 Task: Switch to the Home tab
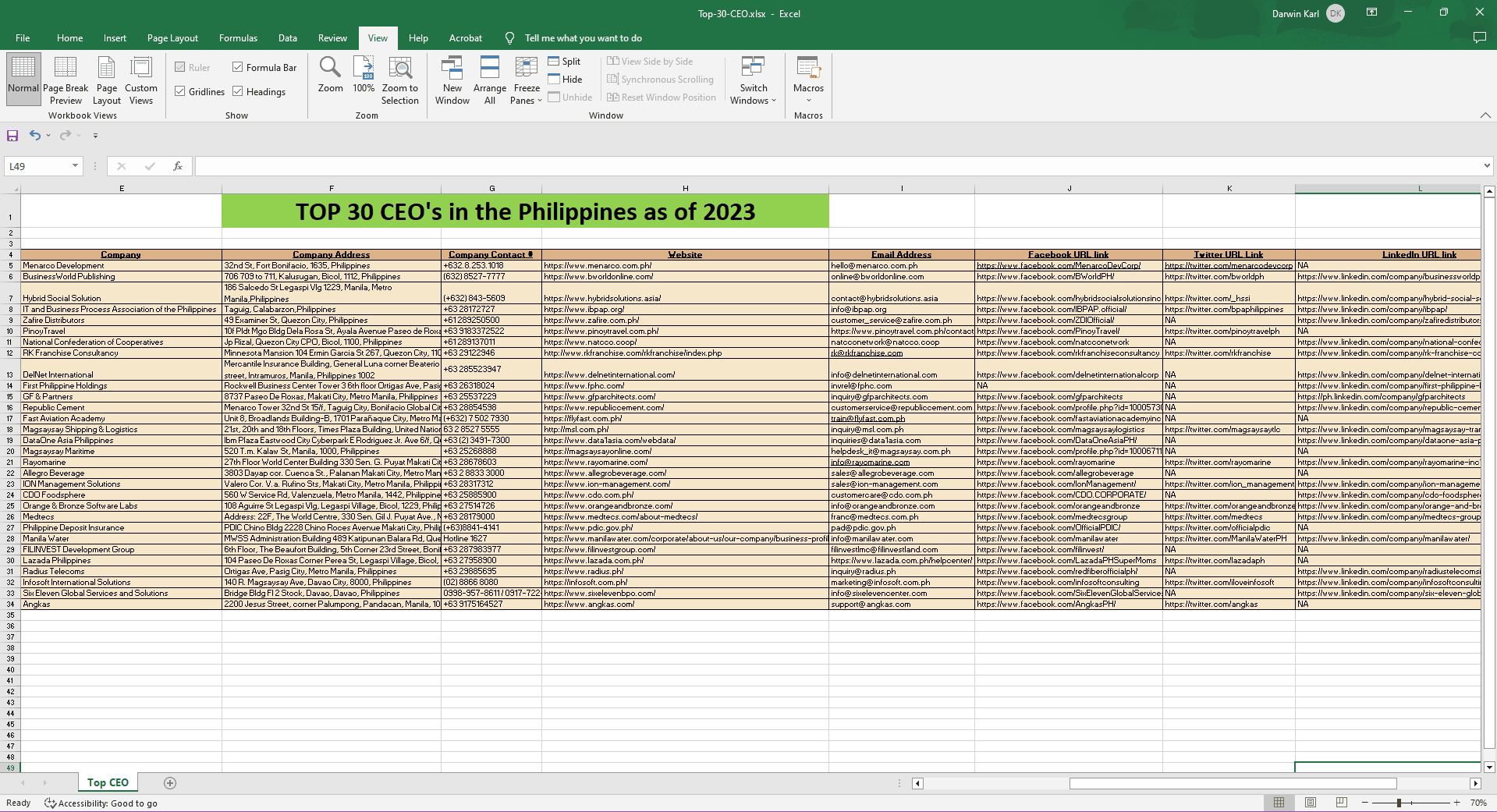coord(69,38)
